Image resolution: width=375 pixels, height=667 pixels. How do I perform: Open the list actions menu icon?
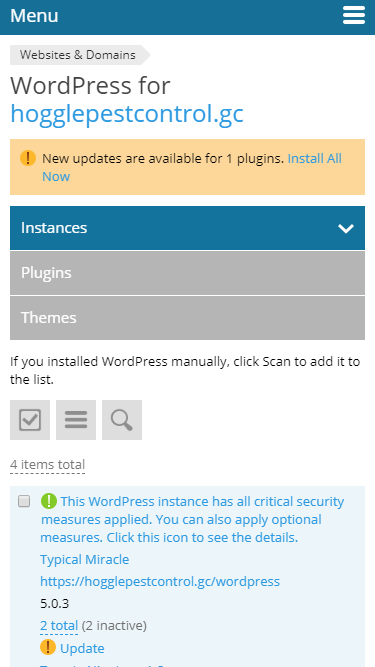click(x=76, y=420)
